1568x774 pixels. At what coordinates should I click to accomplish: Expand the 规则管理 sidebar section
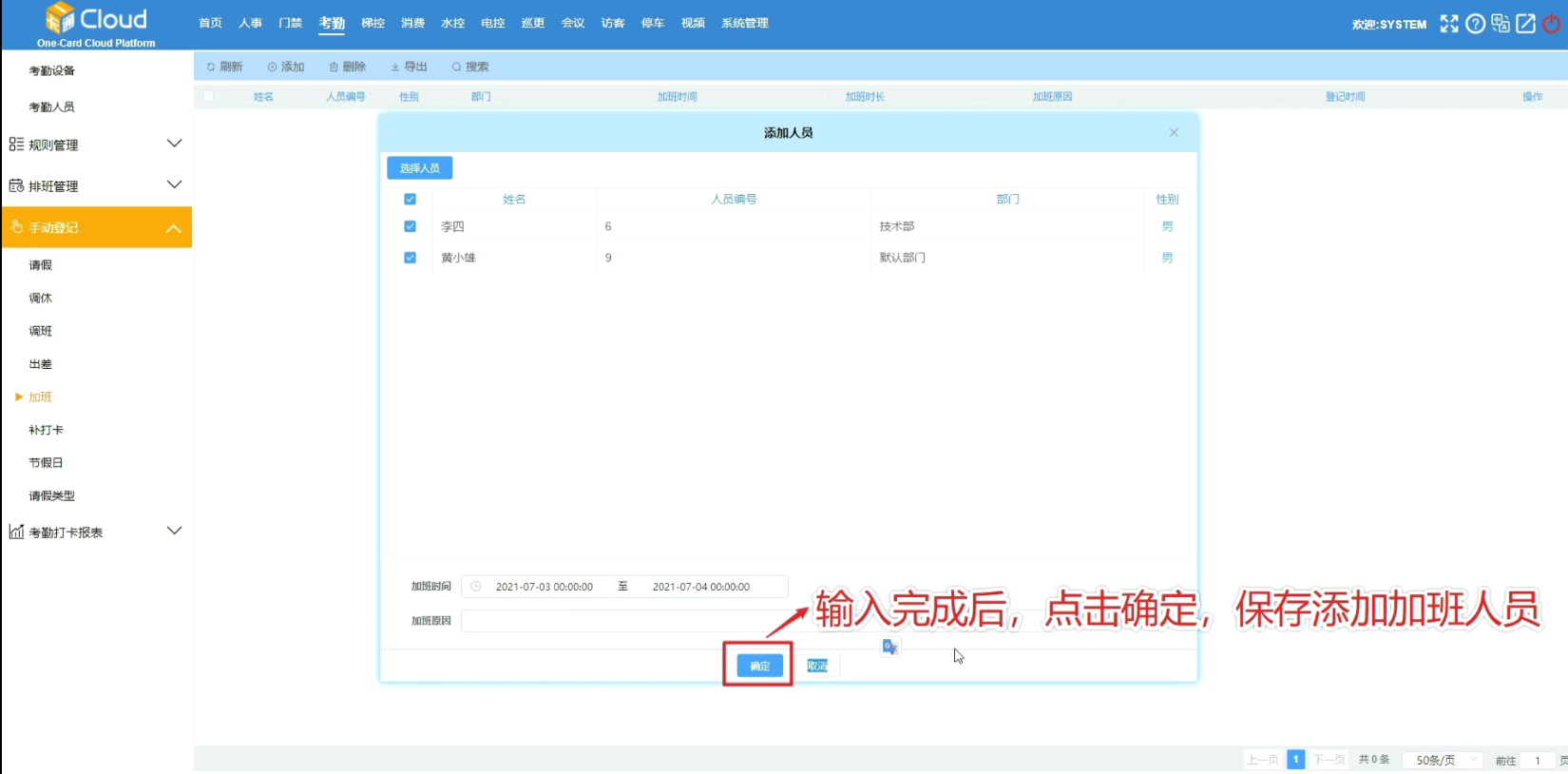96,145
